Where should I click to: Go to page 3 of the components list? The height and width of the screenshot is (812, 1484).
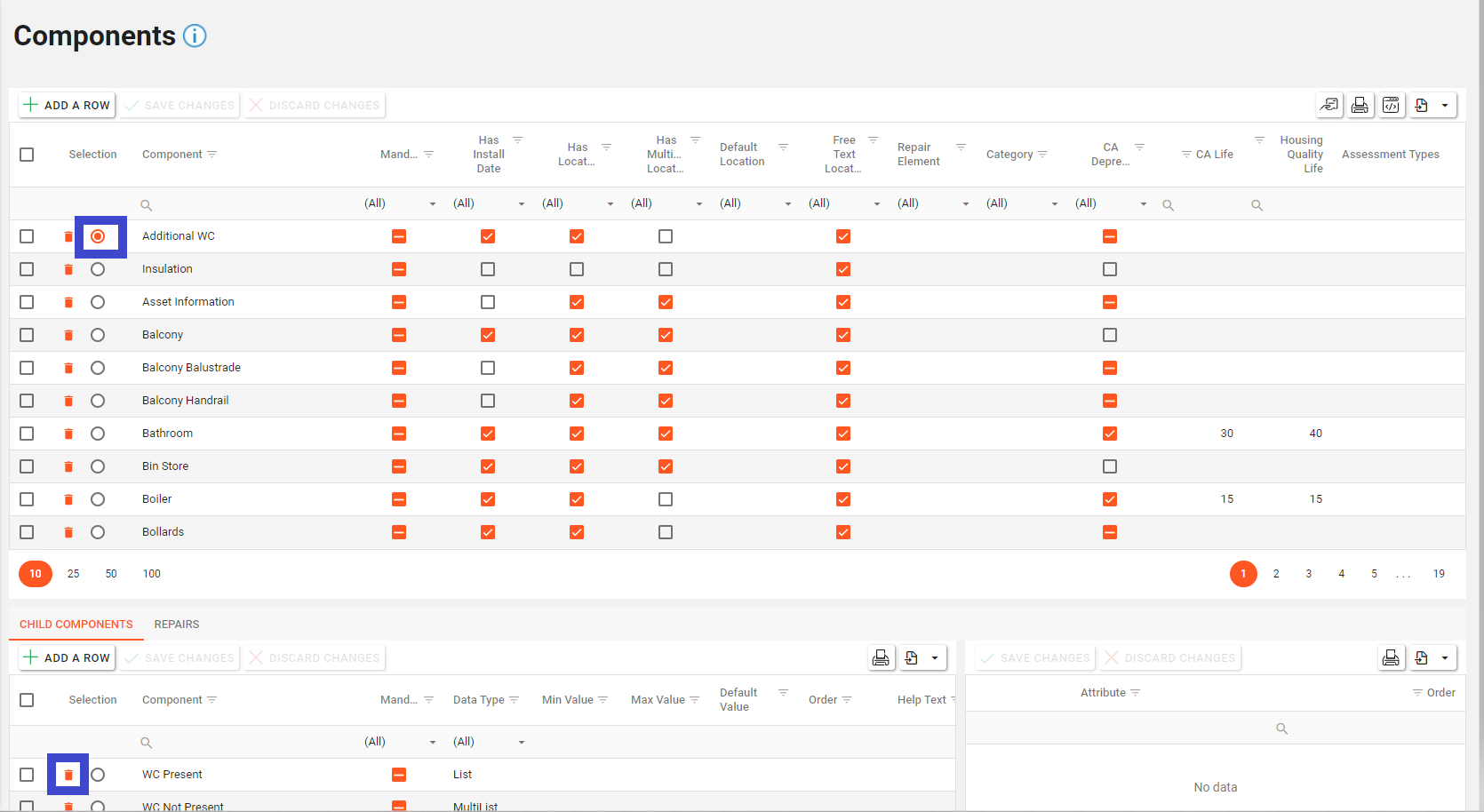click(x=1308, y=574)
